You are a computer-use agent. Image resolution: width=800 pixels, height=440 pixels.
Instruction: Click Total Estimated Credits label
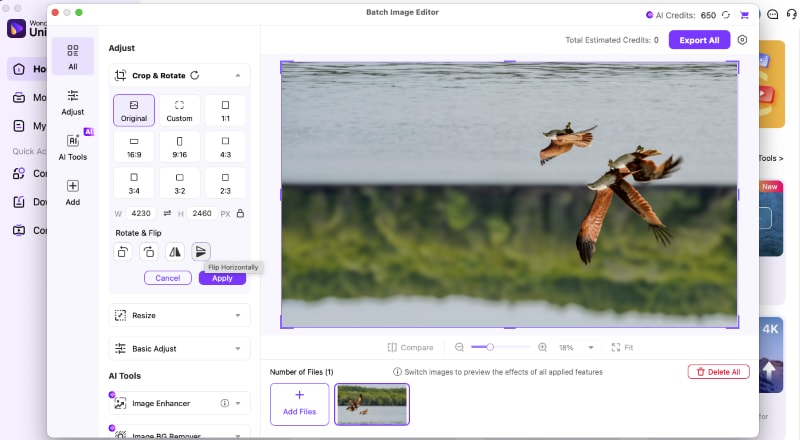point(612,40)
